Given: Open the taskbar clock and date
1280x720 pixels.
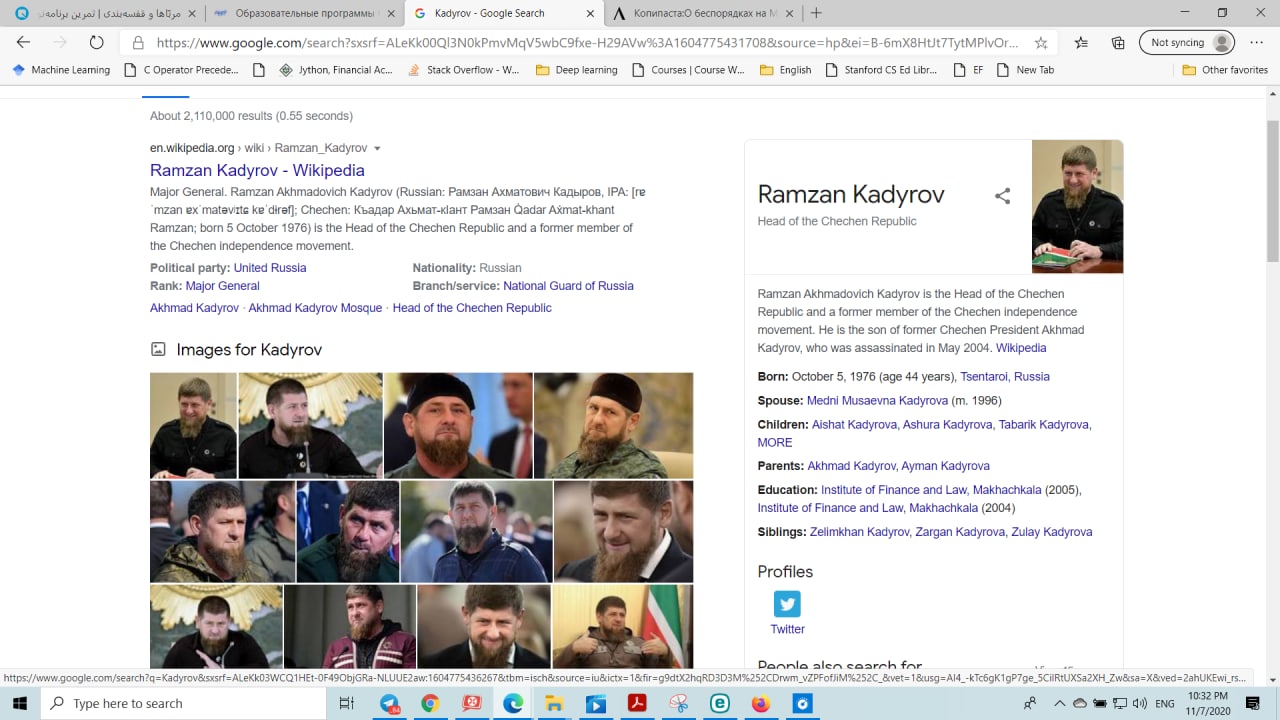Looking at the screenshot, I should coord(1208,703).
